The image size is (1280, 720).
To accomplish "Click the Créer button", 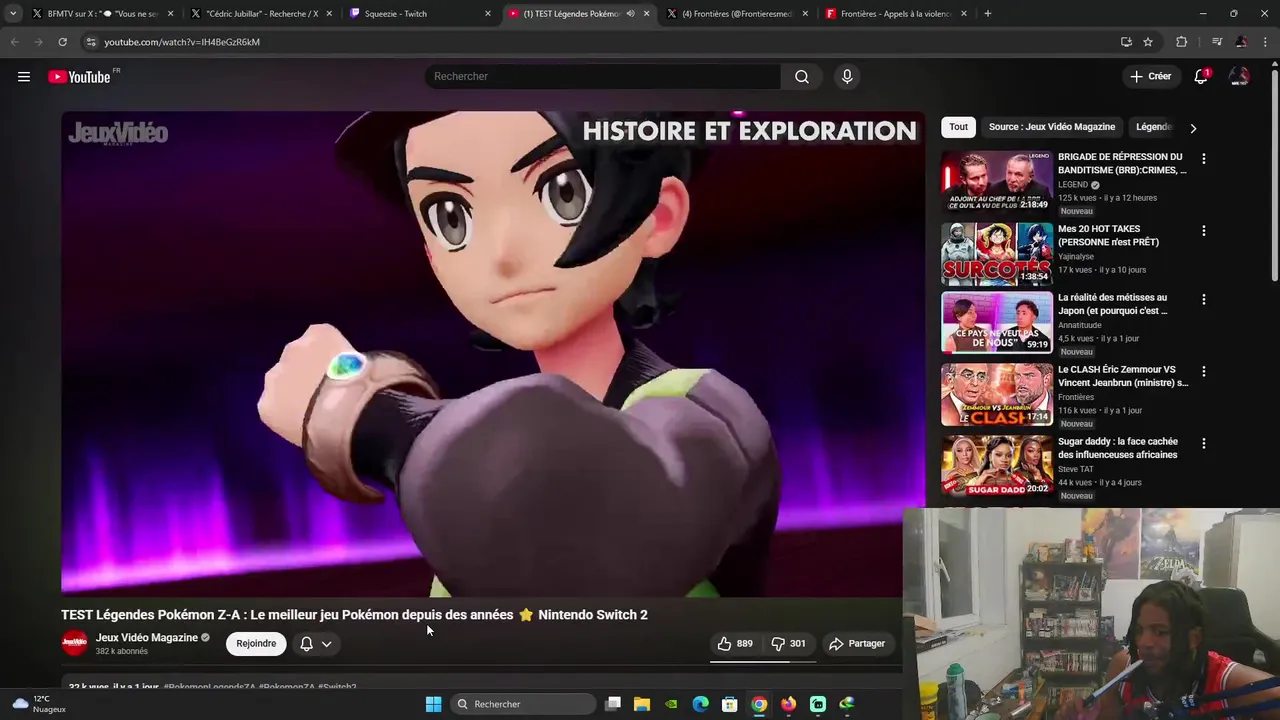I will point(1150,77).
